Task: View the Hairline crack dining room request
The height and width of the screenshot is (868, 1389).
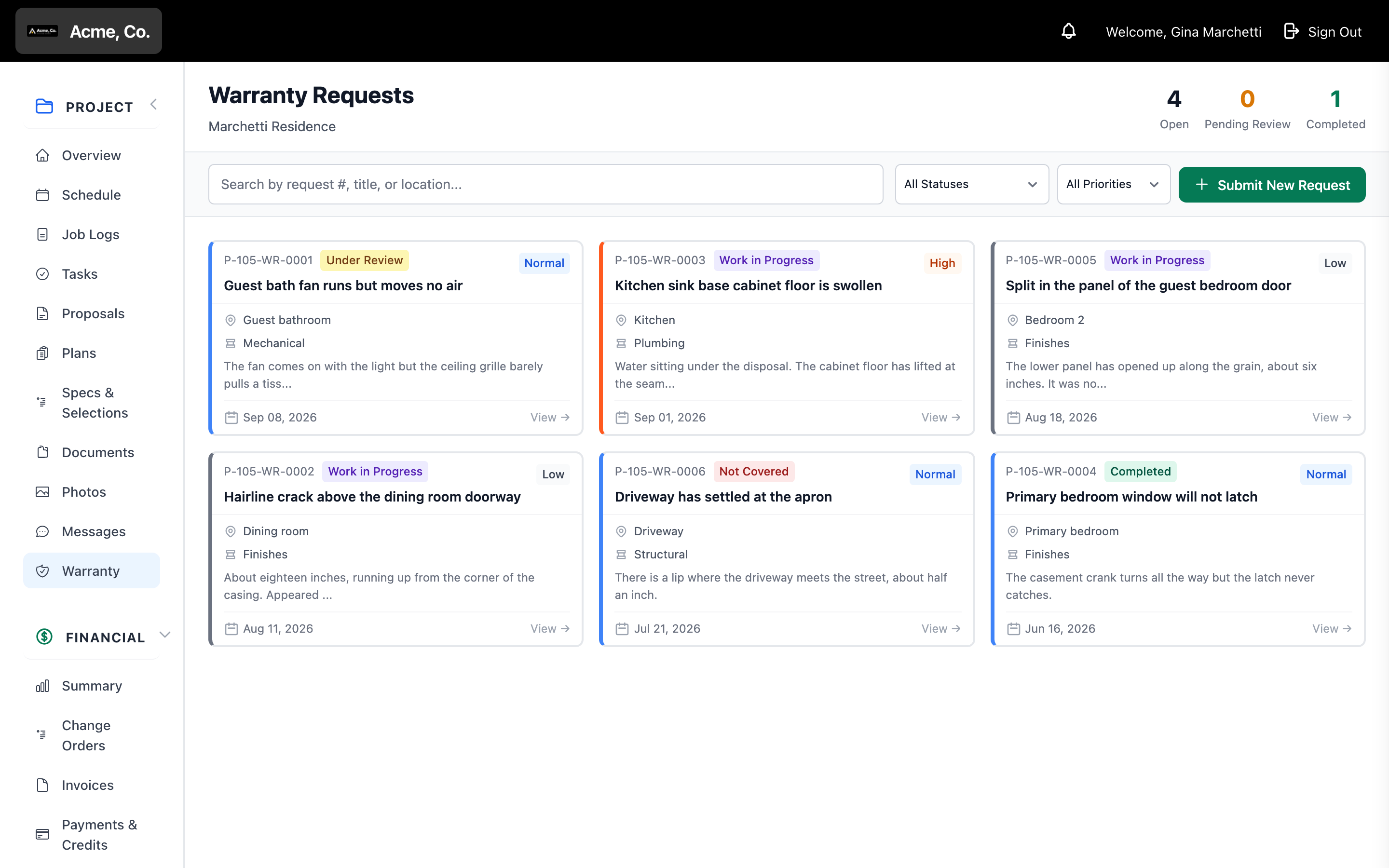Action: coord(550,629)
